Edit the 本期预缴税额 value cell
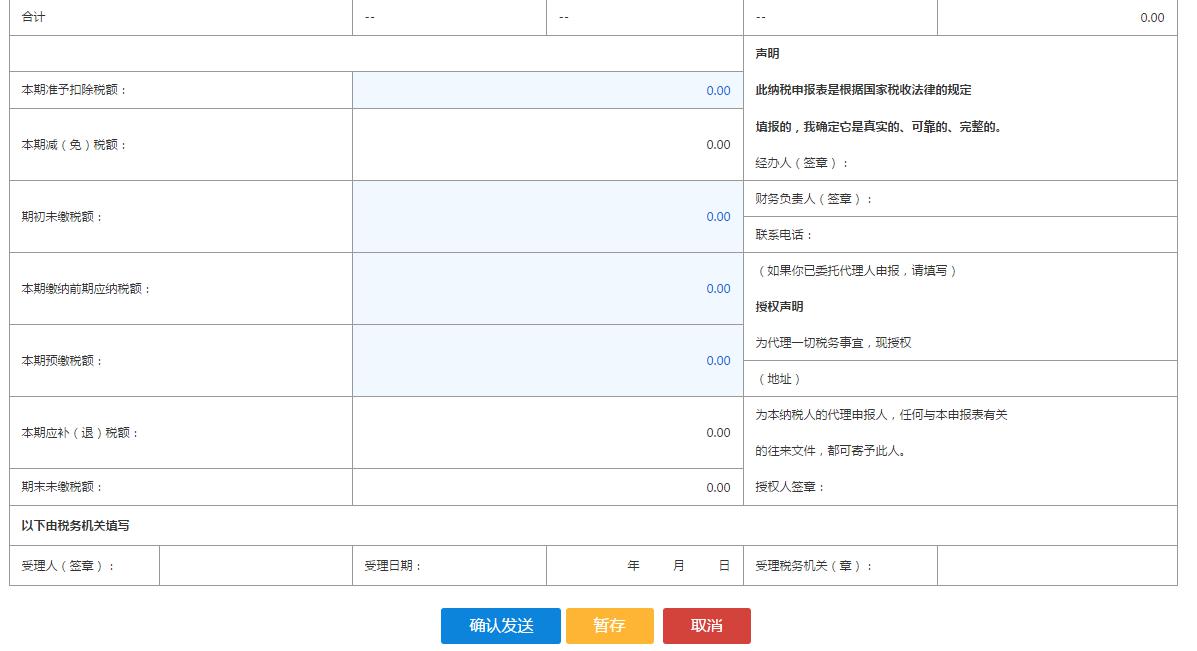Viewport: 1197px width, 651px height. 546,361
